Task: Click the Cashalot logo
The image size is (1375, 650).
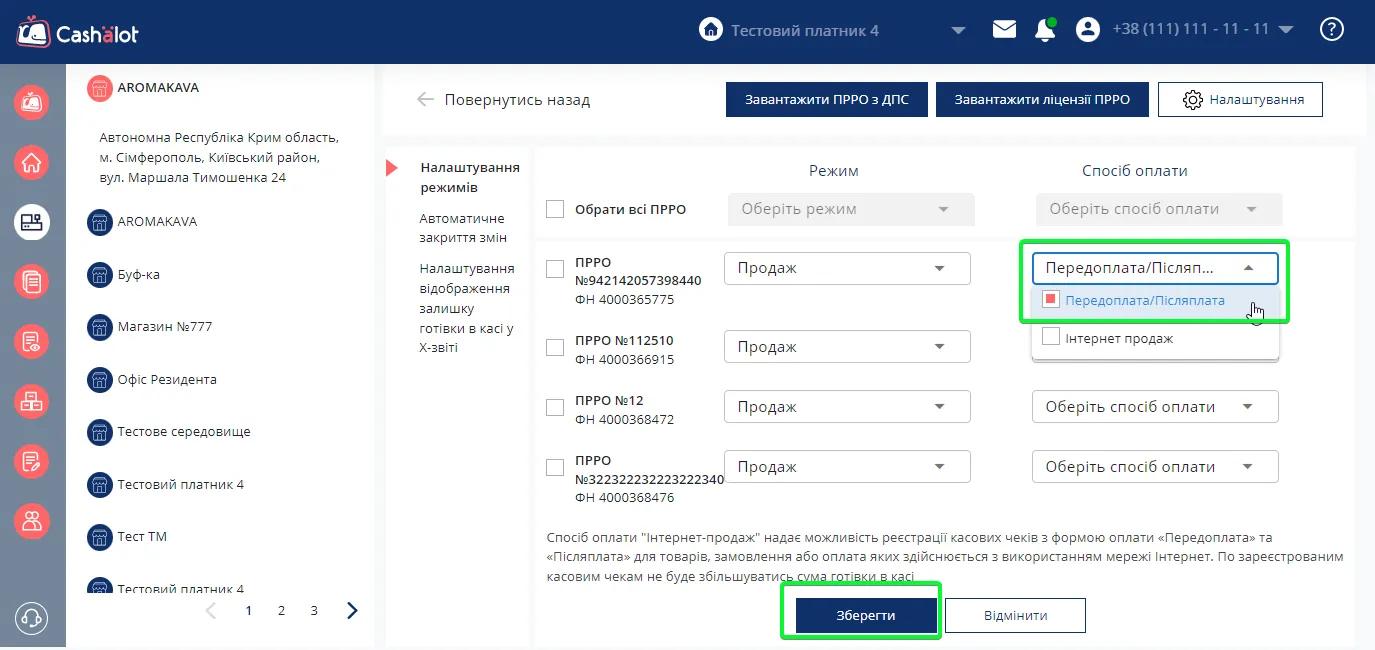Action: tap(77, 32)
